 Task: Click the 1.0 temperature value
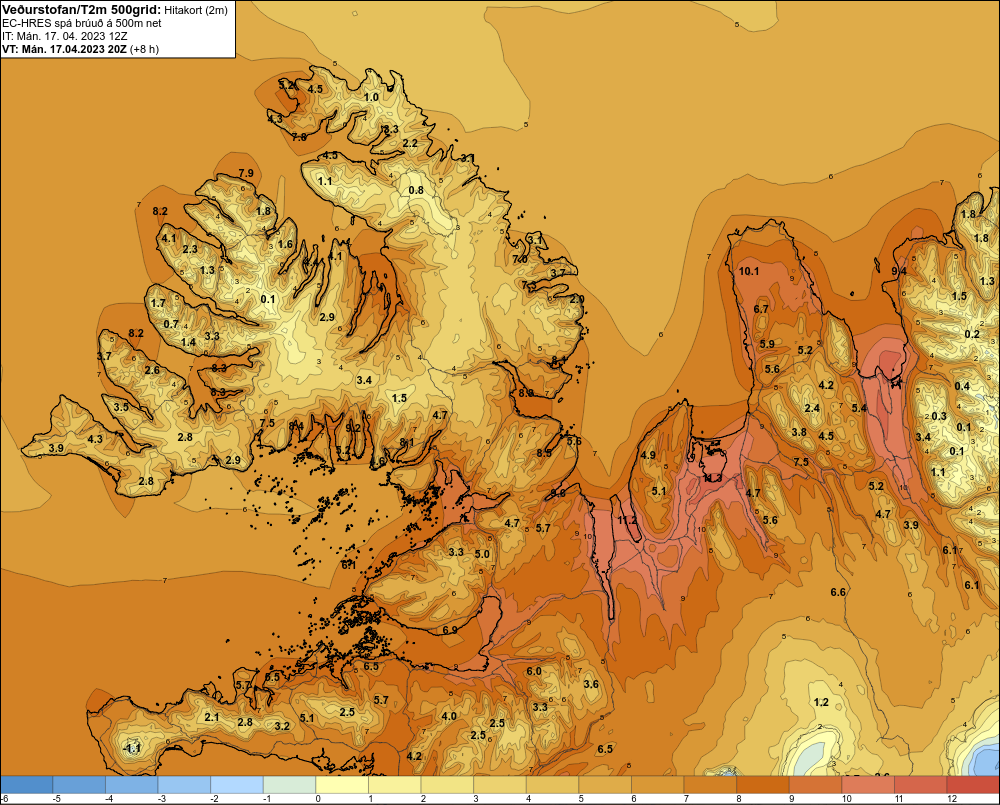[371, 97]
